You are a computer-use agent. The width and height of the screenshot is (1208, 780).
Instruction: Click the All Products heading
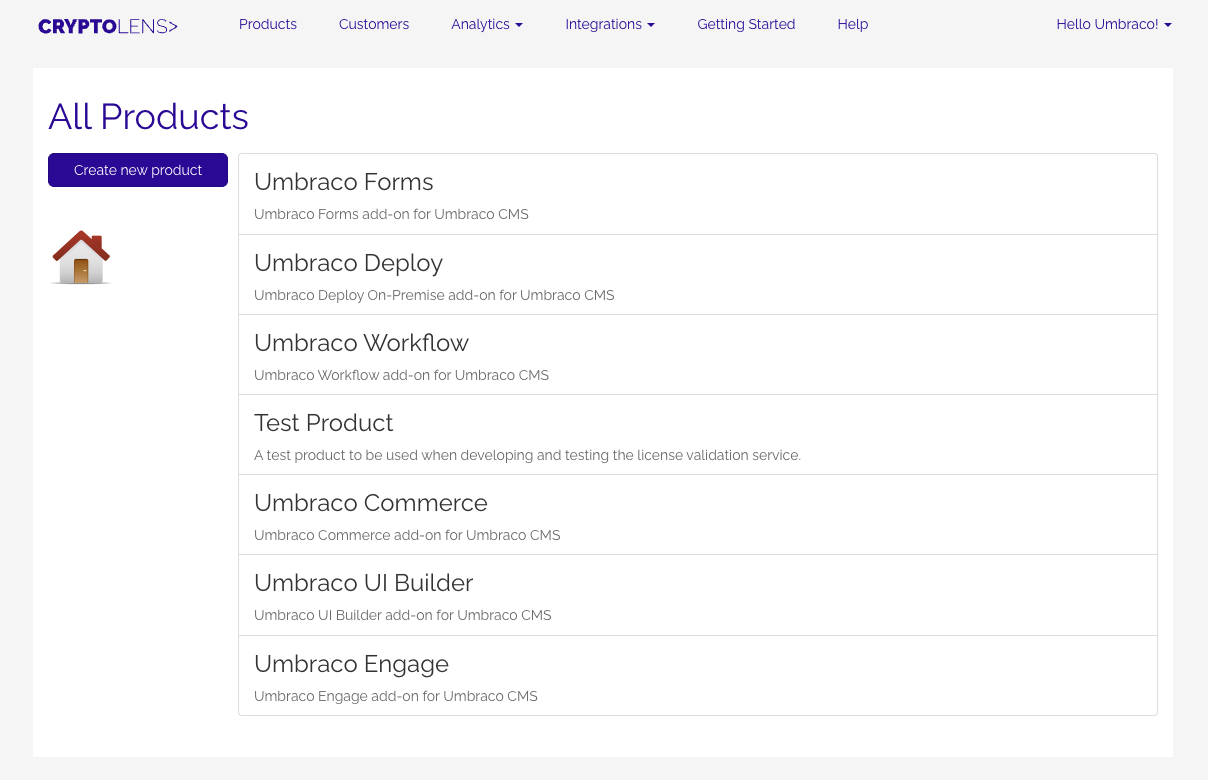coord(148,117)
